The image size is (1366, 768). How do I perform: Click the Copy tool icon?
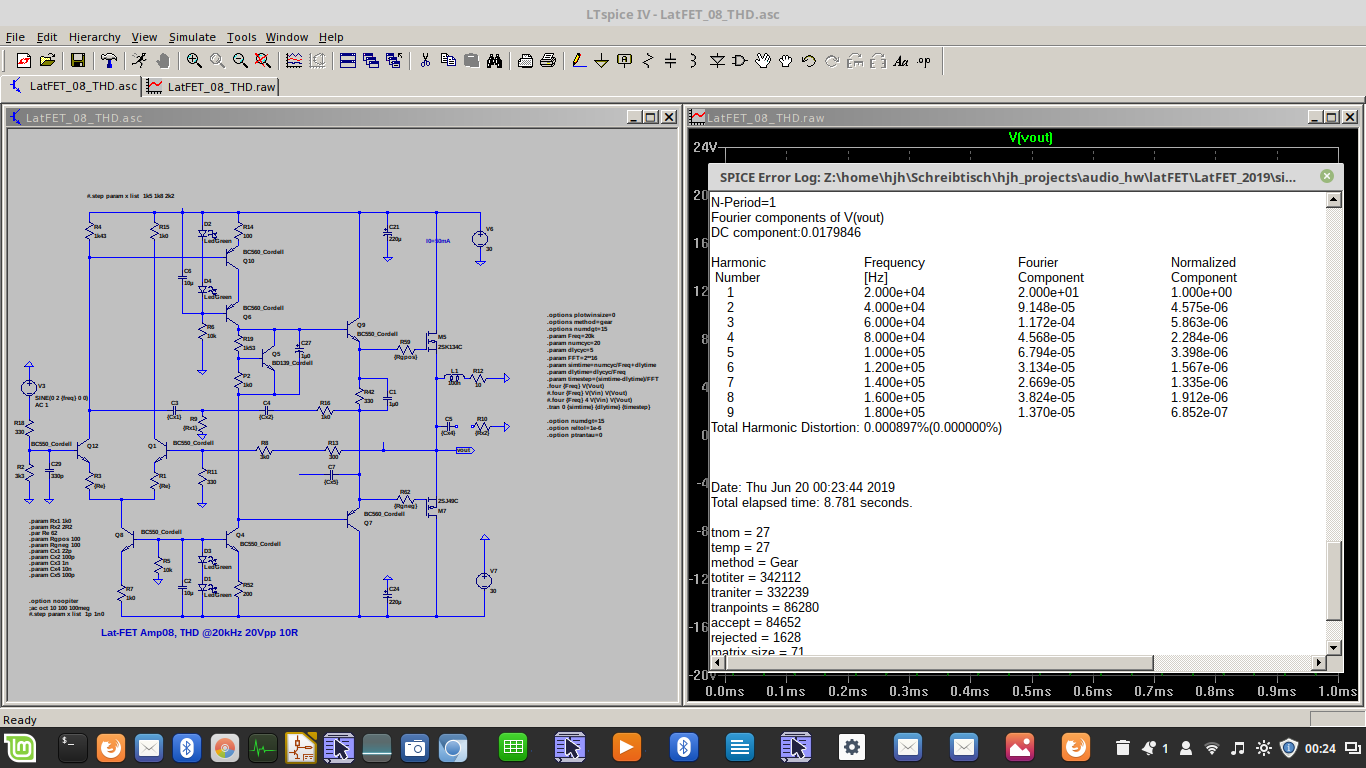[448, 61]
